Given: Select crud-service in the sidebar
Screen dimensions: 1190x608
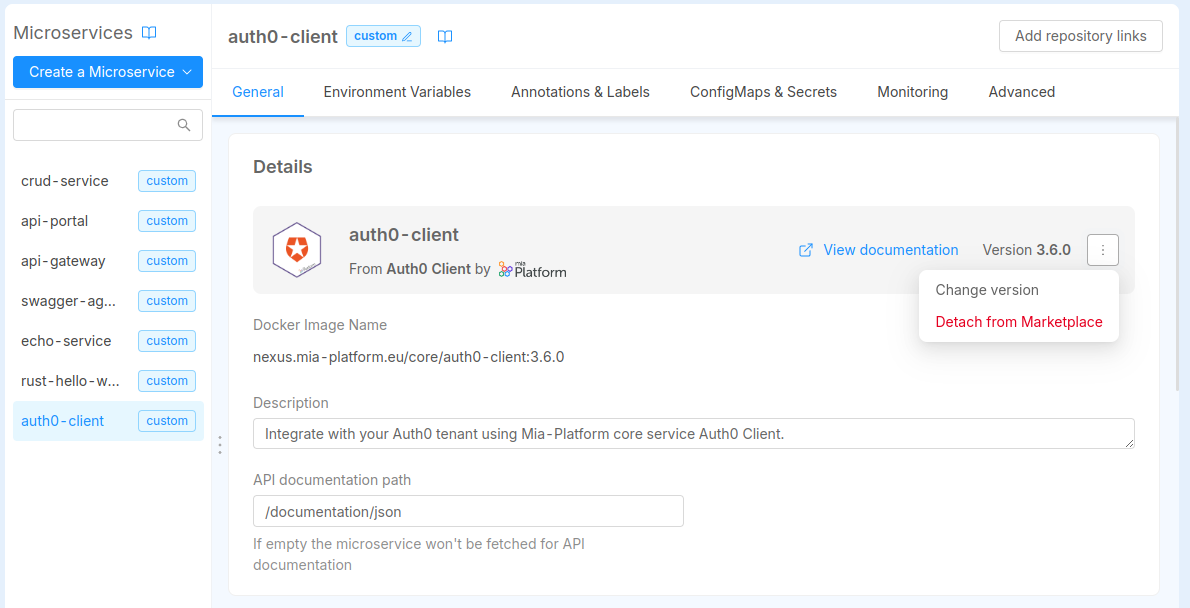Looking at the screenshot, I should click(65, 181).
